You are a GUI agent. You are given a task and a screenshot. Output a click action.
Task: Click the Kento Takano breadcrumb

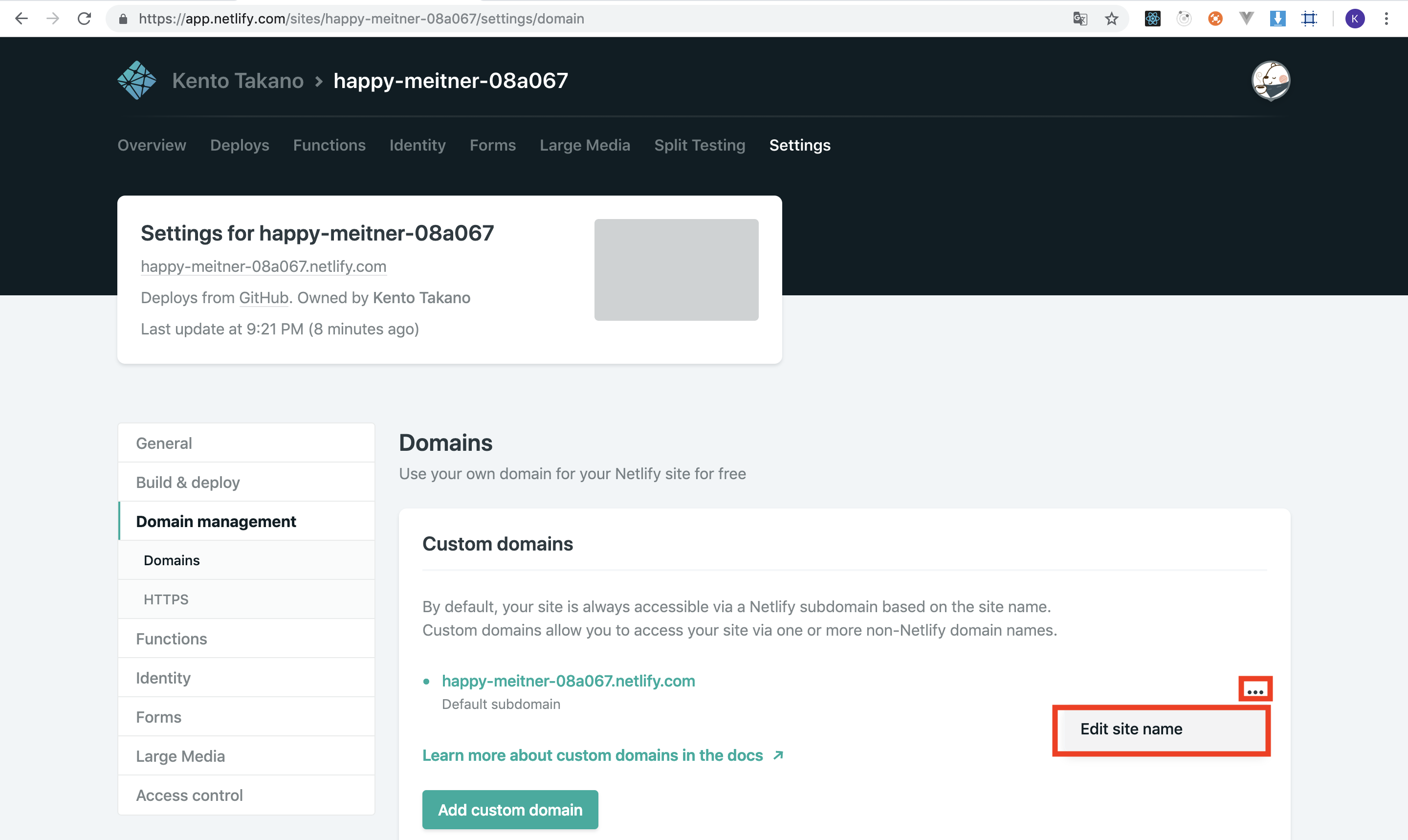point(238,81)
